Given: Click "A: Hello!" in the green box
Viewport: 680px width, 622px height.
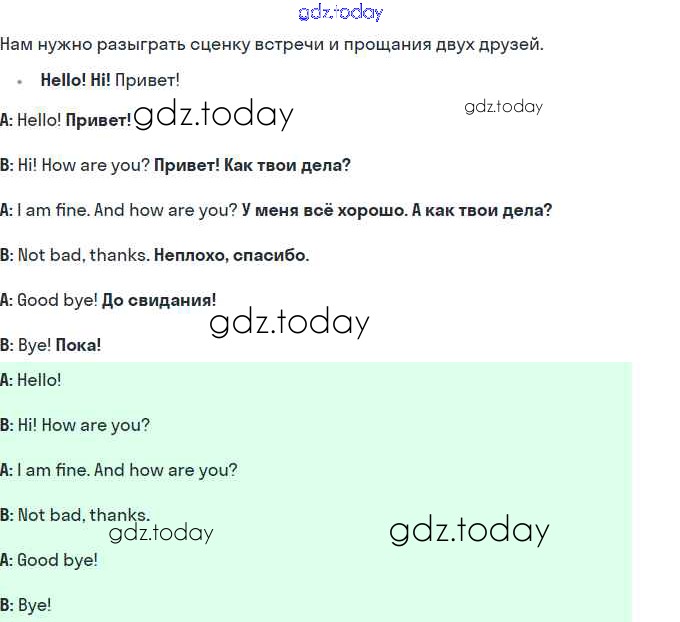Looking at the screenshot, I should point(31,380).
